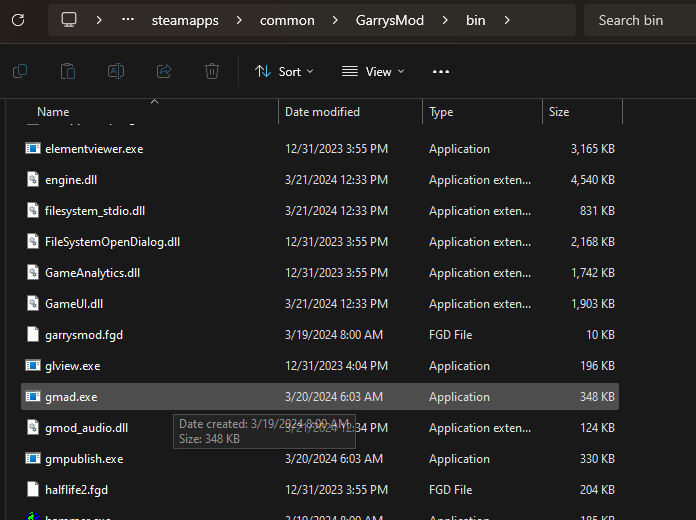This screenshot has height=520, width=696.
Task: Click the Rename toolbar icon
Action: point(116,71)
